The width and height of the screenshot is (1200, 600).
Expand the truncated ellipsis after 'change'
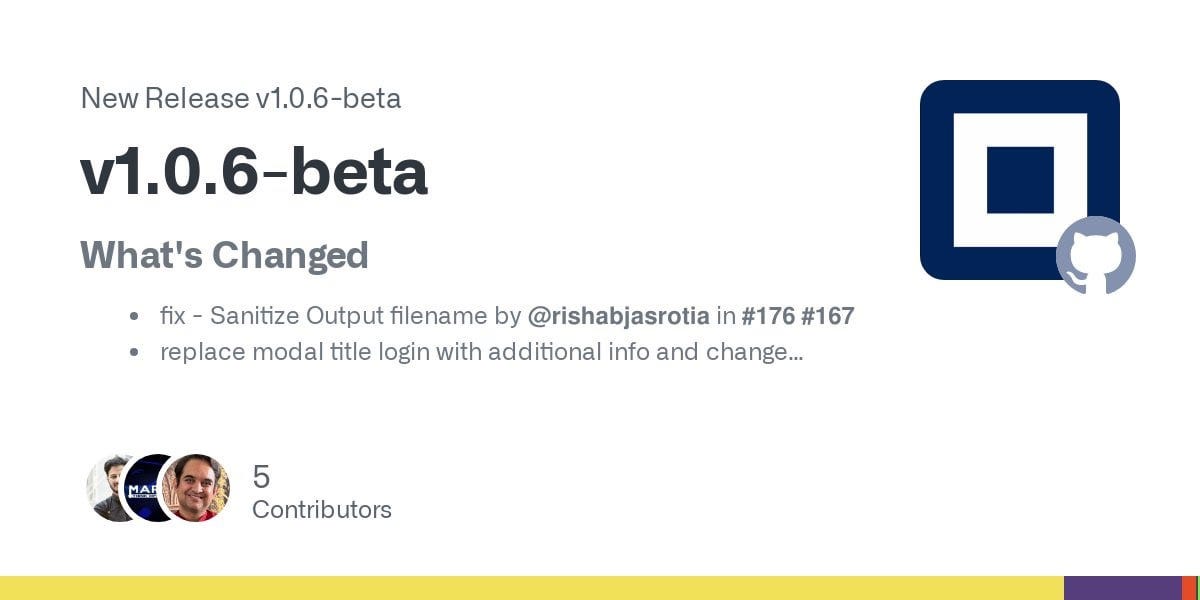[796, 354]
